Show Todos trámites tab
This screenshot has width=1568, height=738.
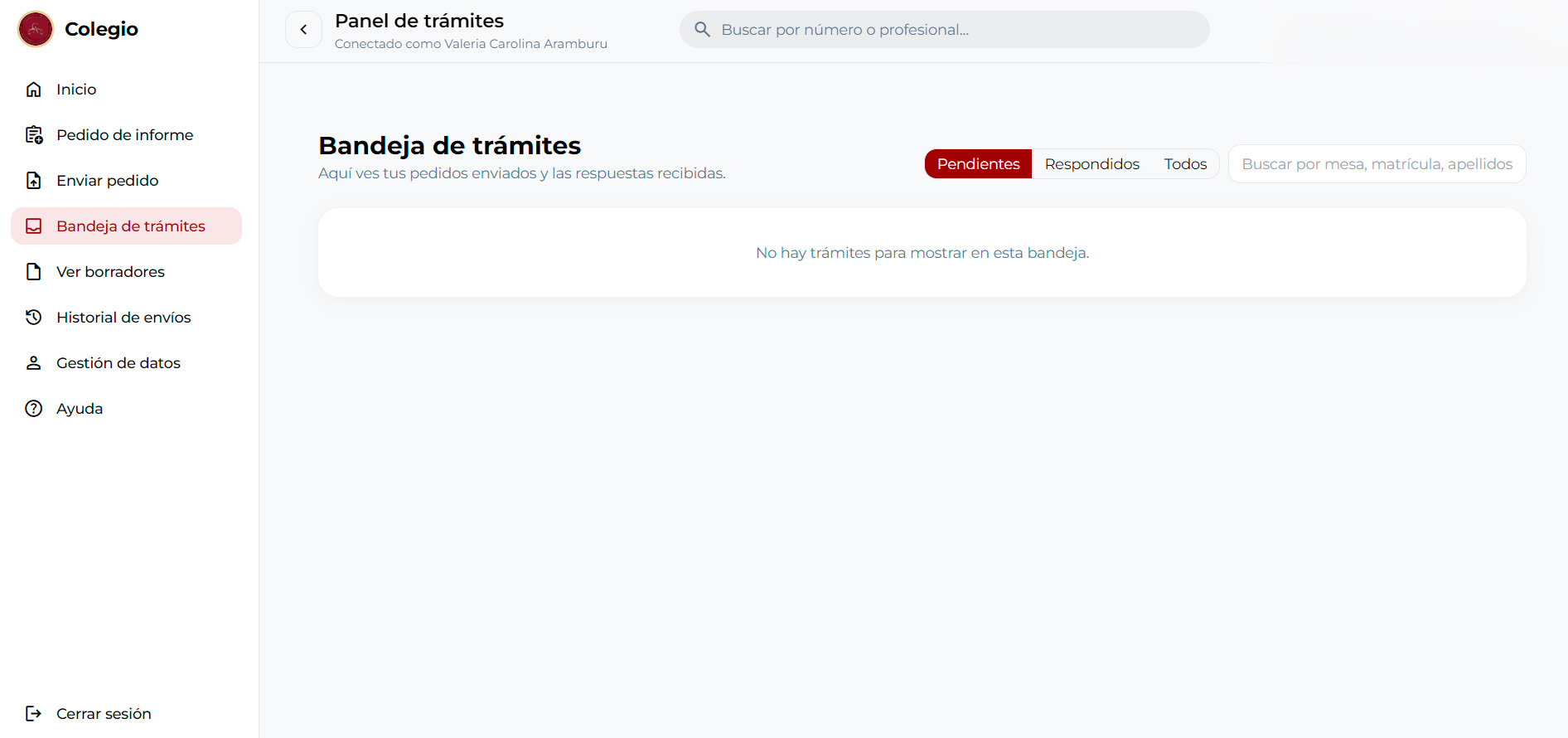tap(1185, 164)
